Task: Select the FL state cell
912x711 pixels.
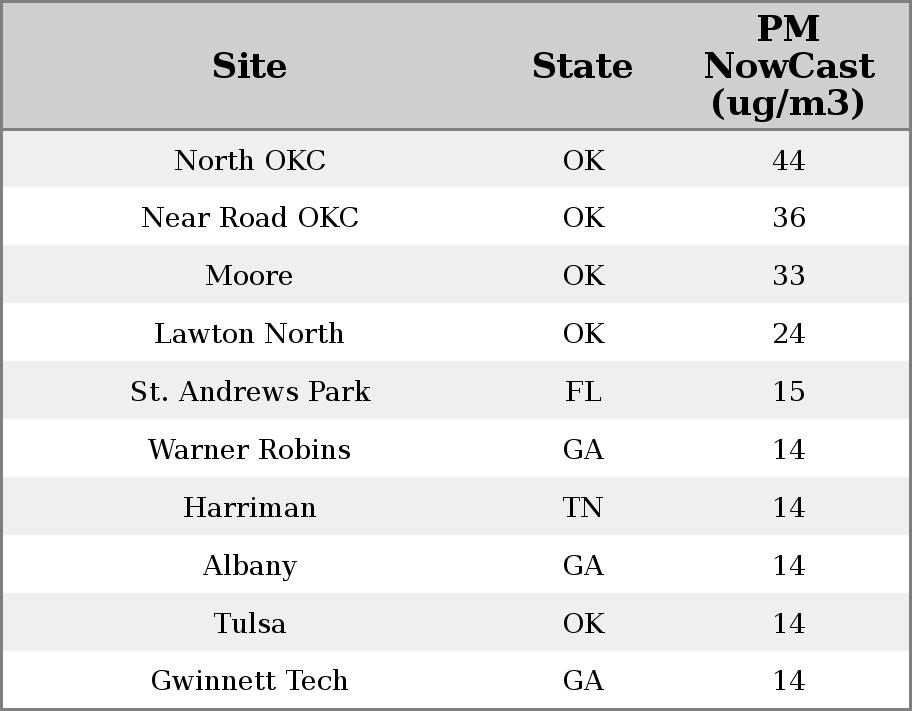Action: pos(583,392)
